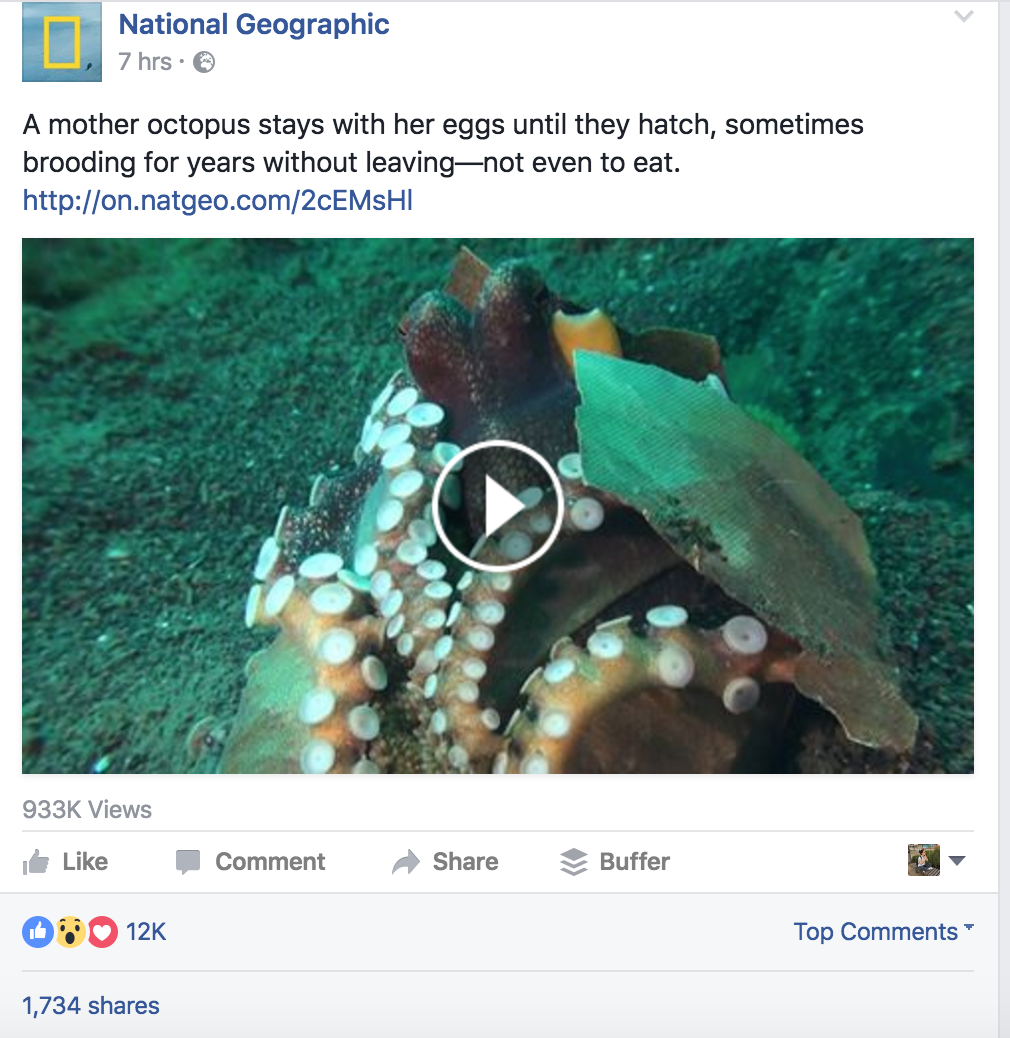Play the octopus video
The height and width of the screenshot is (1038, 1010).
(497, 506)
